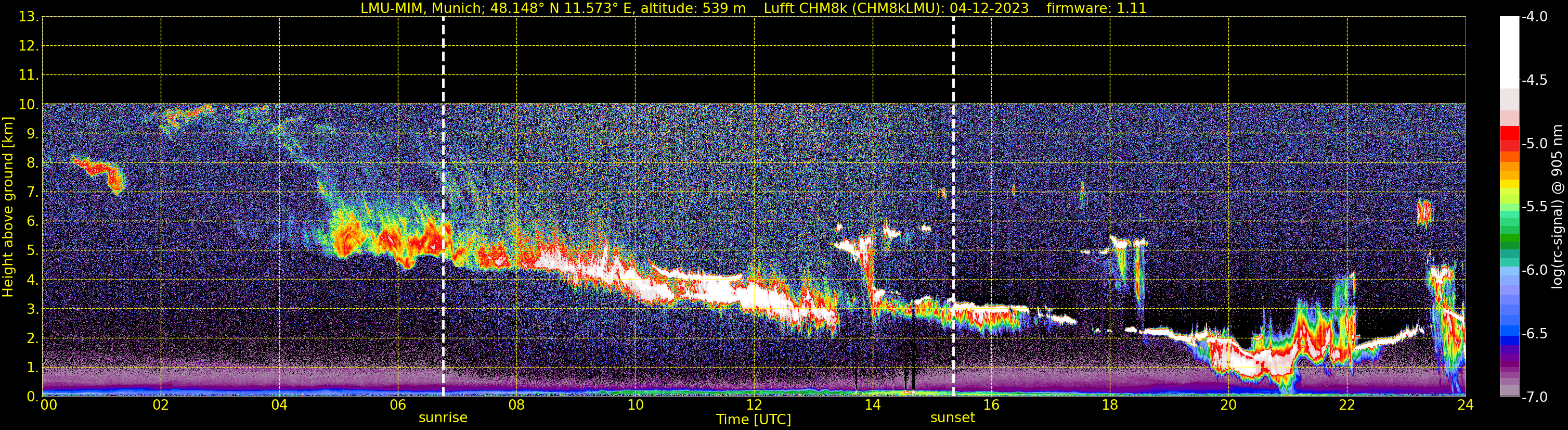The width and height of the screenshot is (1568, 430).
Task: Click the time tick label '22'
Action: click(1347, 405)
